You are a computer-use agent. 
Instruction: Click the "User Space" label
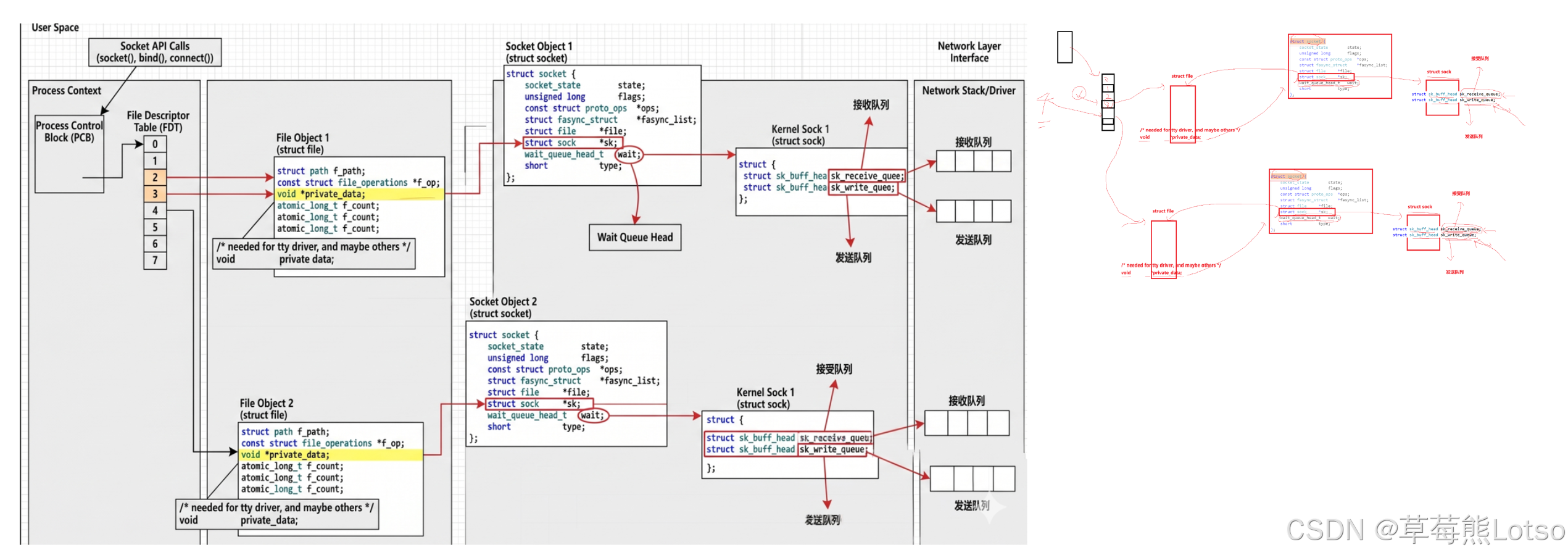(55, 28)
